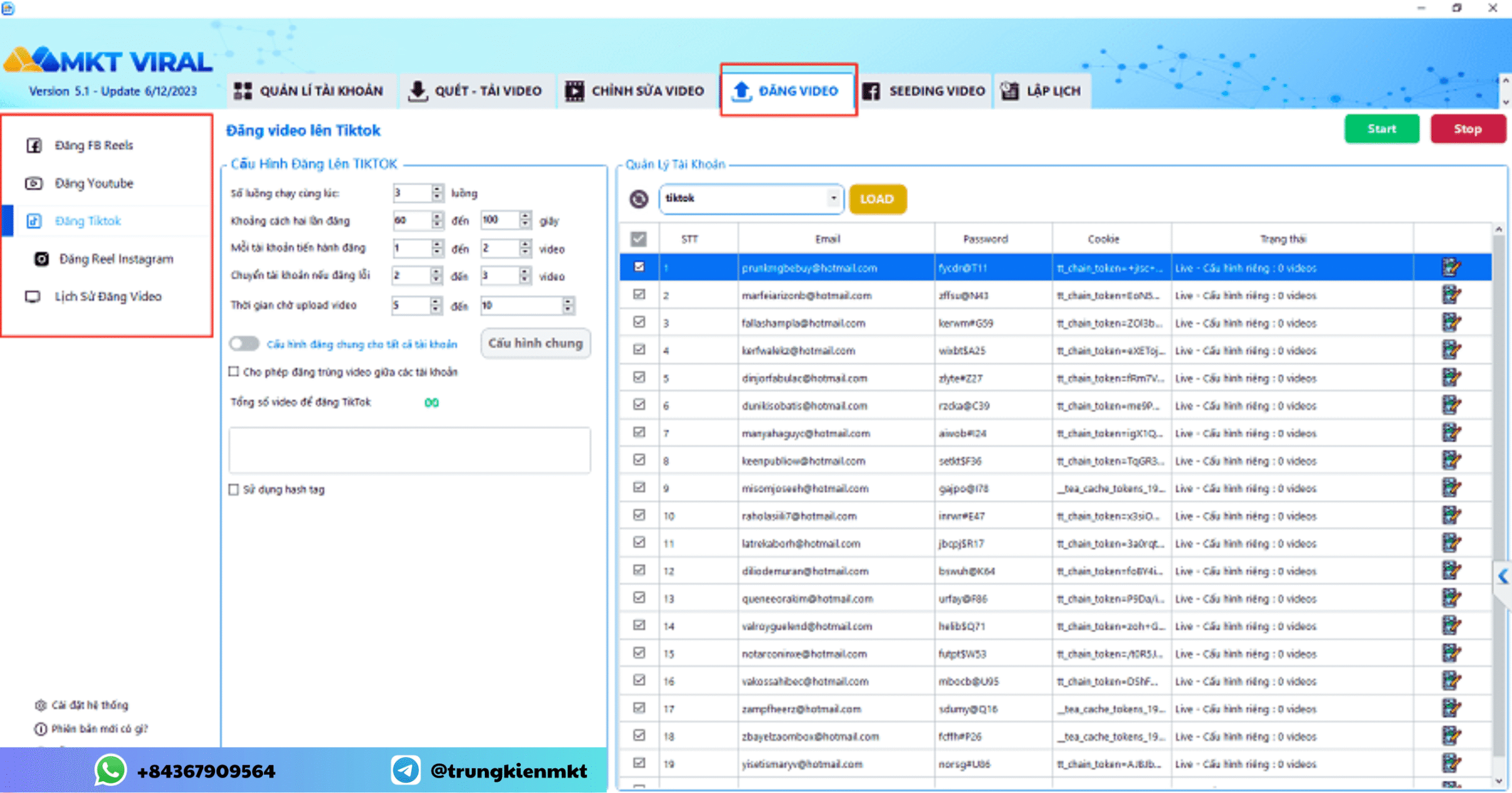
Task: Toggle the shared posting config switch
Action: pos(245,344)
